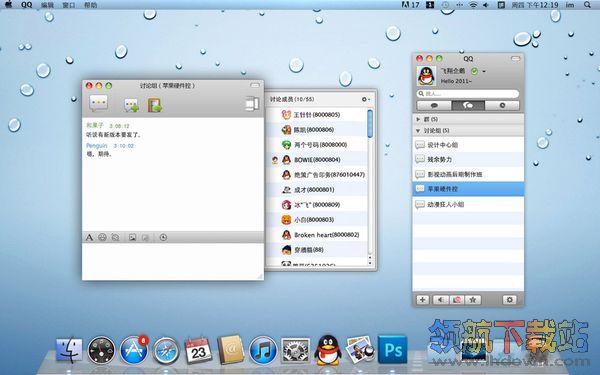The image size is (600, 375).
Task: Click the invite members icon with green plus
Action: tap(131, 105)
